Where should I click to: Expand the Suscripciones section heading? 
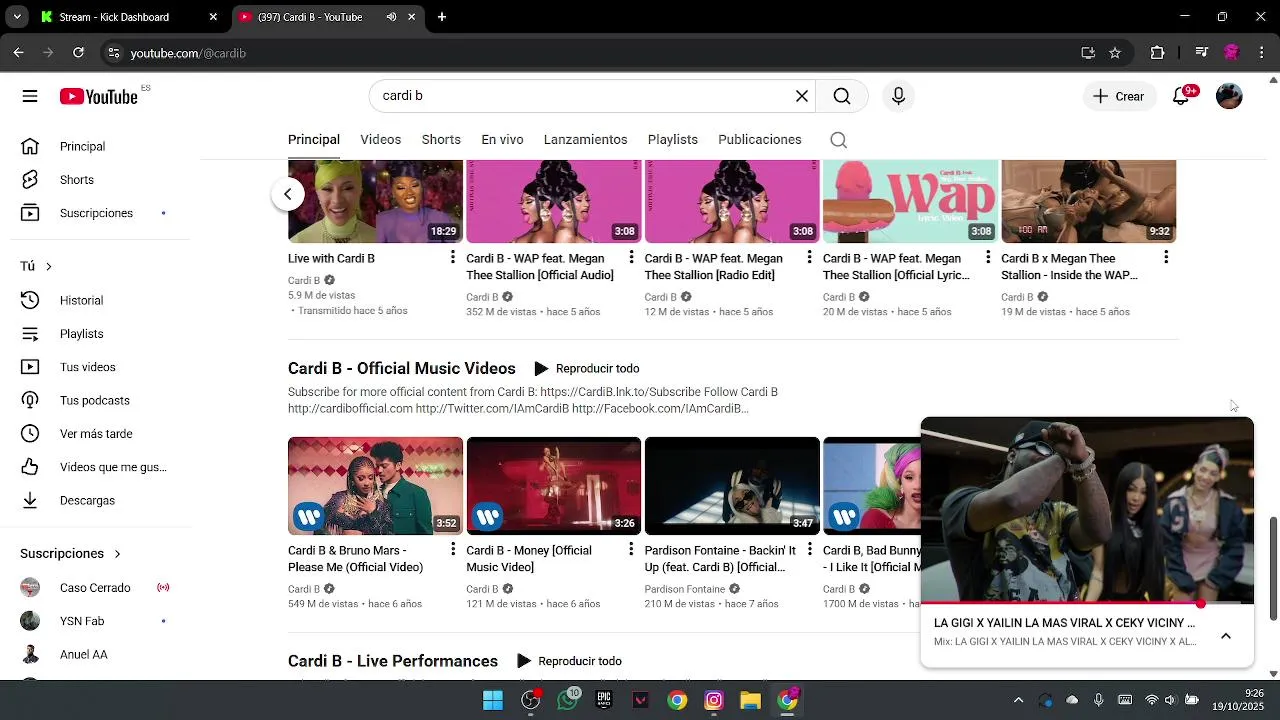pos(70,553)
